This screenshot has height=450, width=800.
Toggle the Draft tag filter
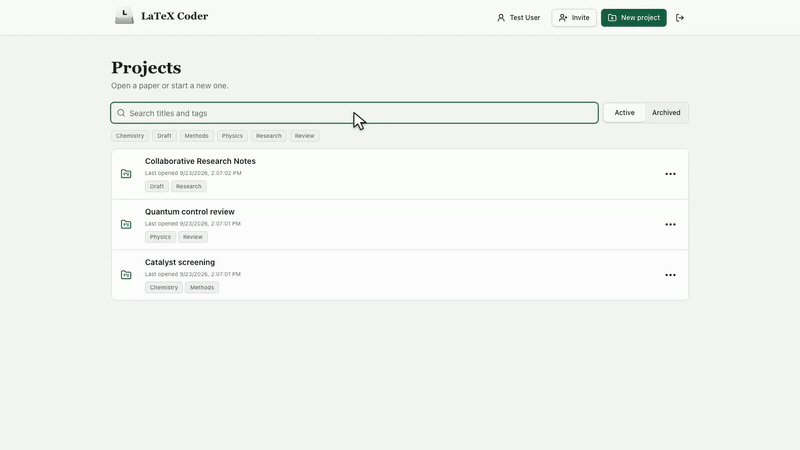point(164,136)
